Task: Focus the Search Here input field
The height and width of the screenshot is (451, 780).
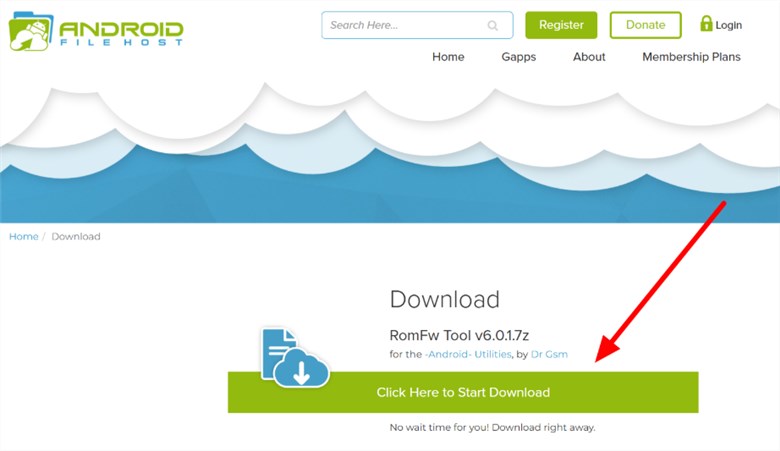Action: [417, 25]
